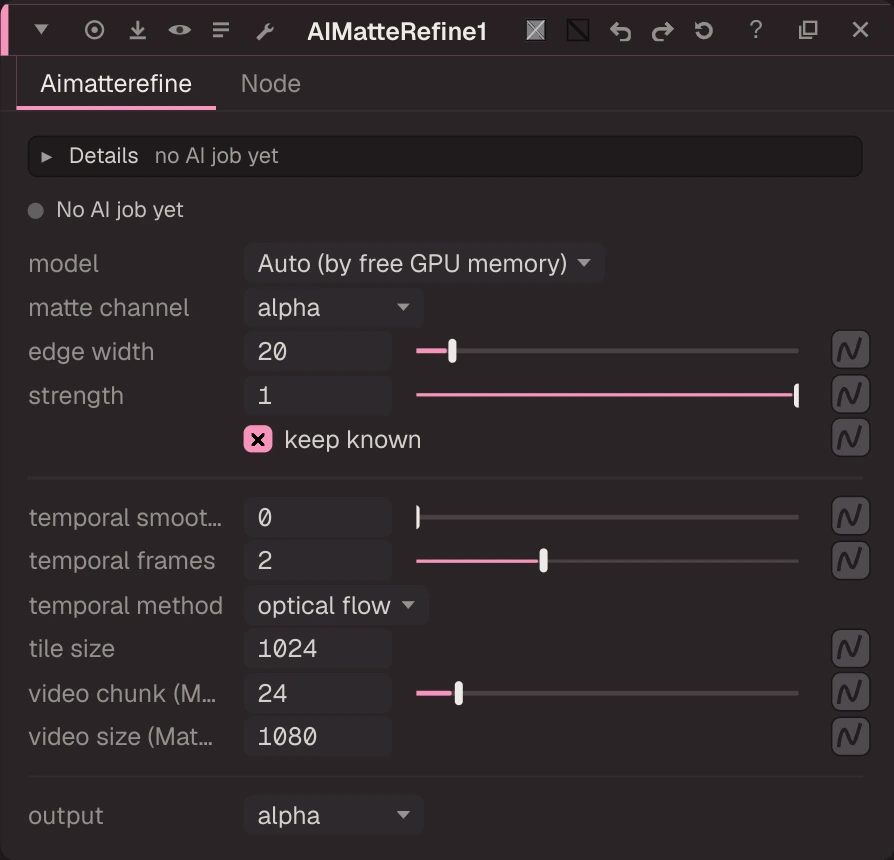Click the download arrow icon in header
Image resolution: width=894 pixels, height=860 pixels.
click(137, 30)
